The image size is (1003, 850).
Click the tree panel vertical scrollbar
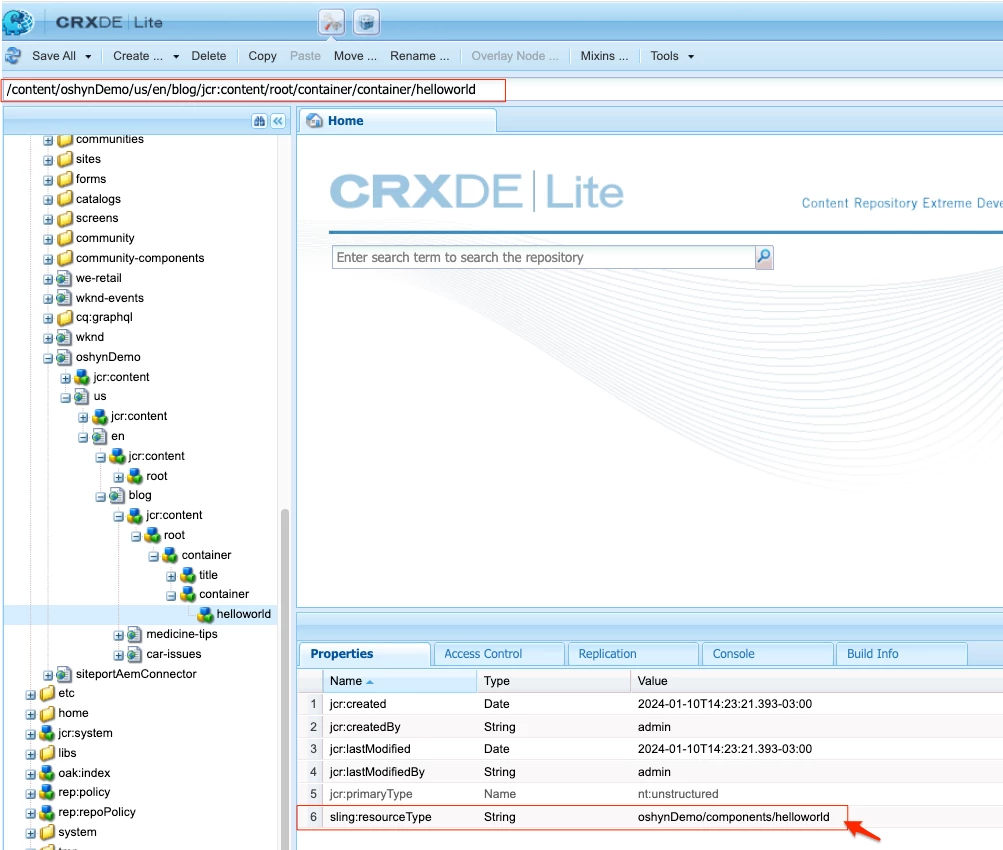coord(285,678)
